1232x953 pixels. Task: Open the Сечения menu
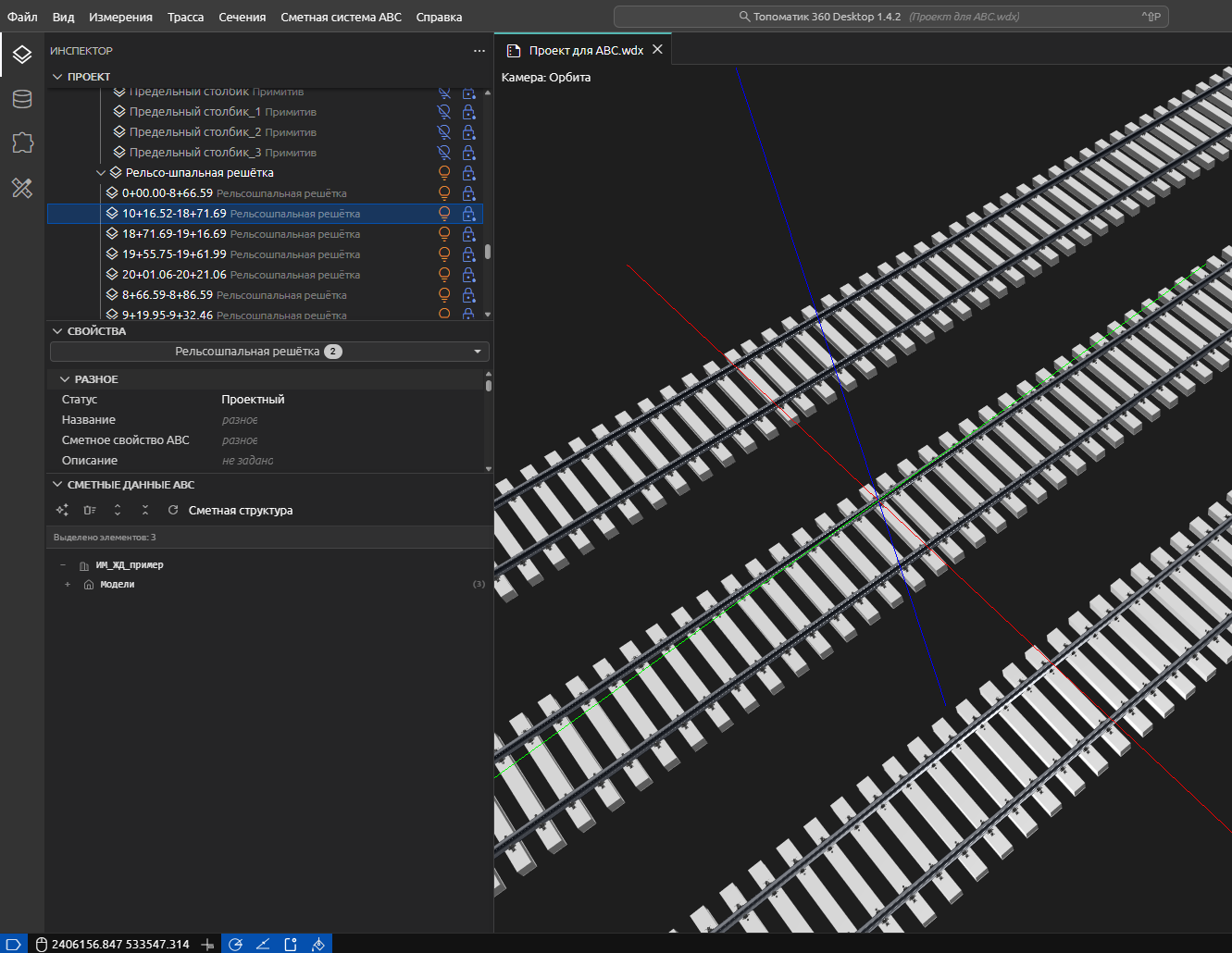tap(243, 17)
